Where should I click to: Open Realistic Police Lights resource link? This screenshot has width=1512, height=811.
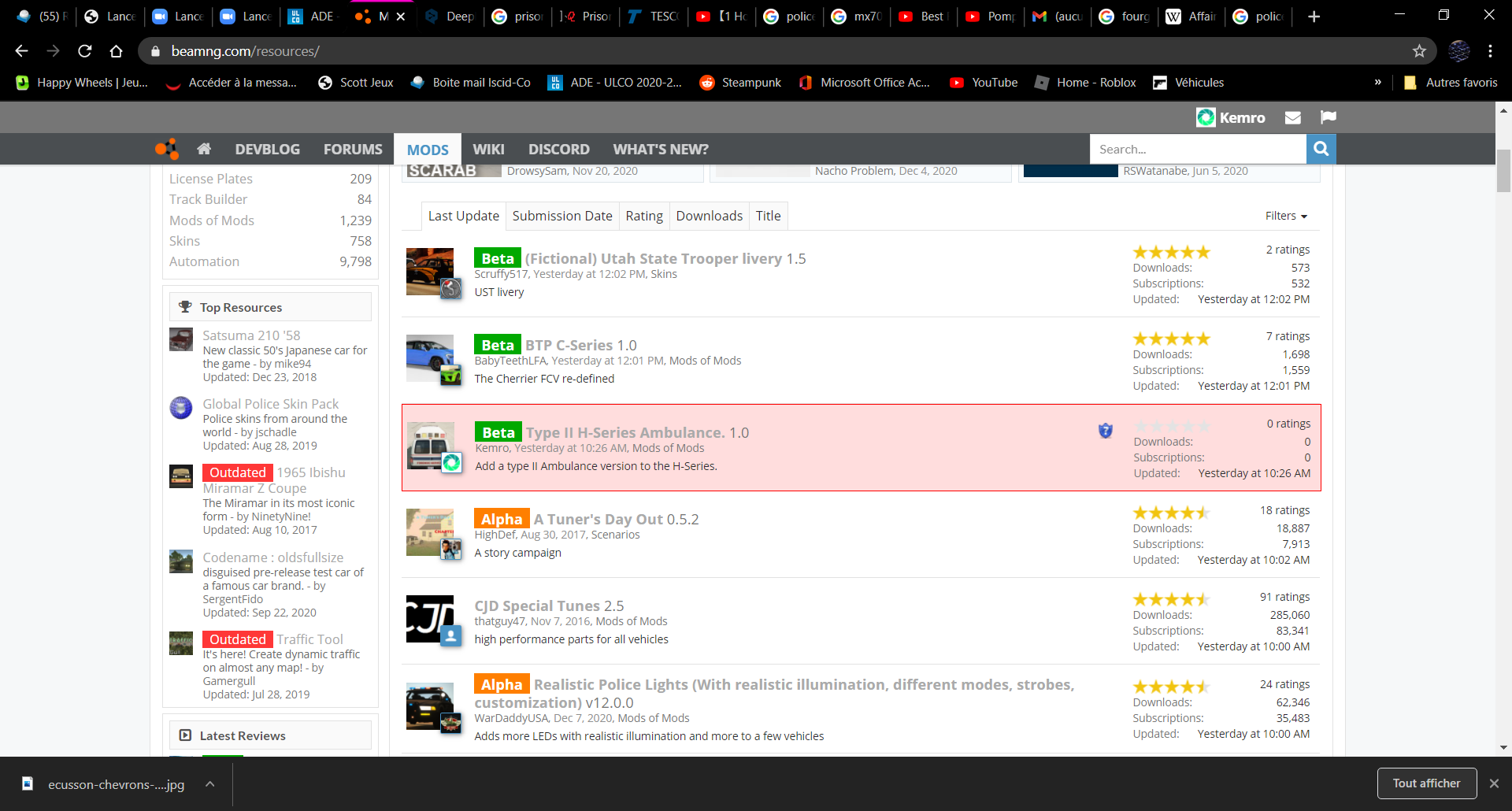click(x=775, y=694)
